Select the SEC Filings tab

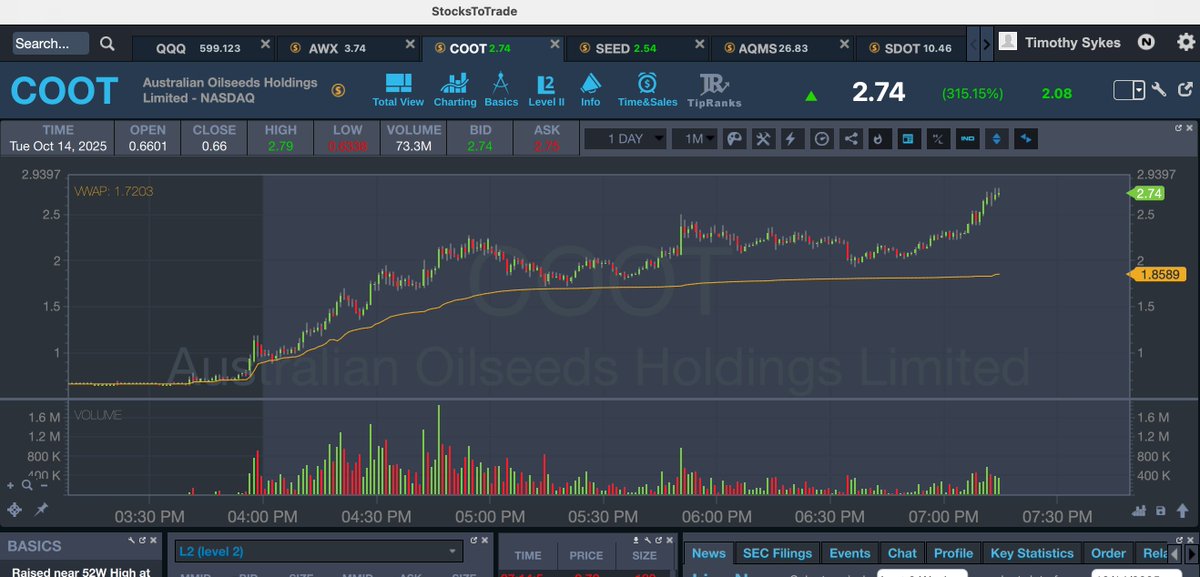[779, 553]
